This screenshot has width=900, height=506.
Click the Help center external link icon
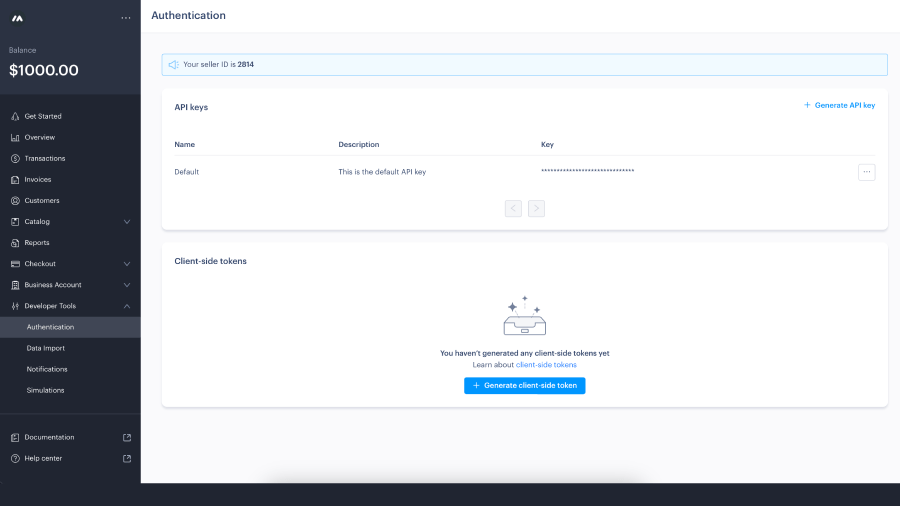coord(127,458)
